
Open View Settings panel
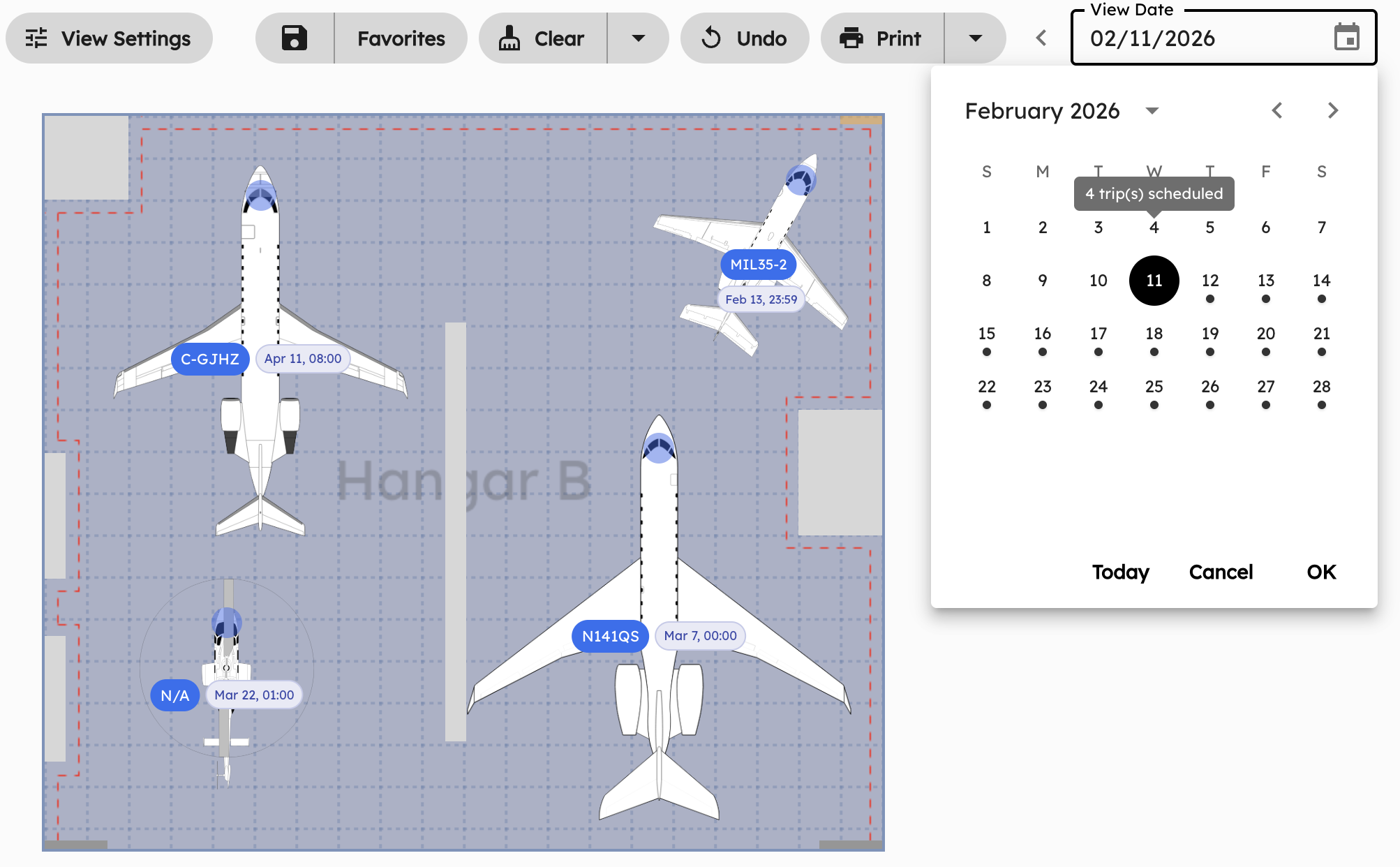pyautogui.click(x=109, y=38)
